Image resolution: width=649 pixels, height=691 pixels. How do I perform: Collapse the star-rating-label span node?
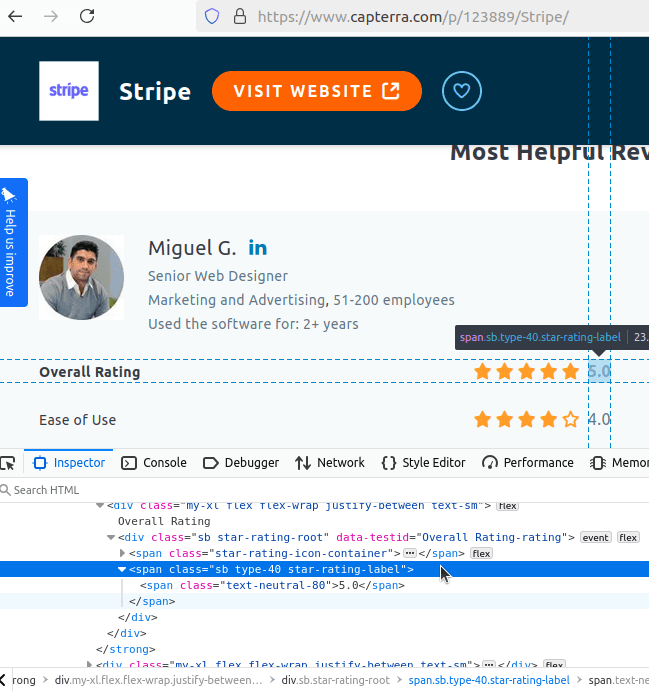pyautogui.click(x=122, y=569)
